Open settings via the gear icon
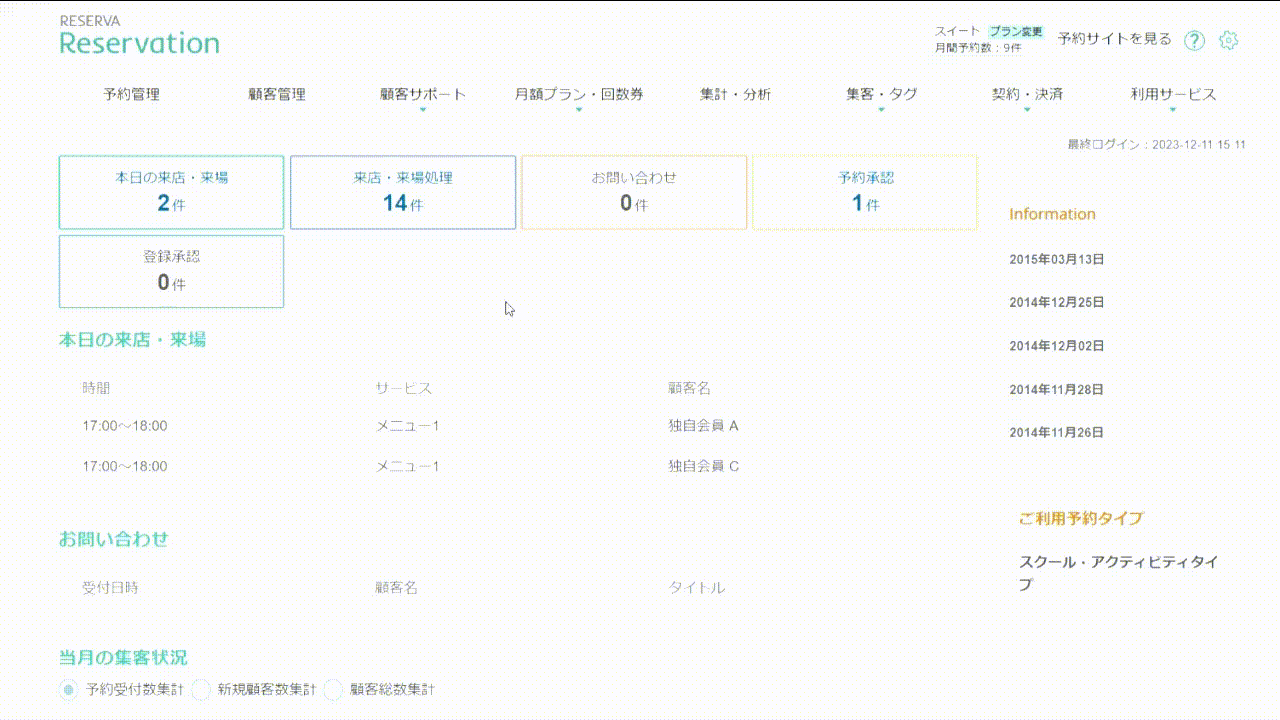1280x720 pixels. tap(1229, 40)
